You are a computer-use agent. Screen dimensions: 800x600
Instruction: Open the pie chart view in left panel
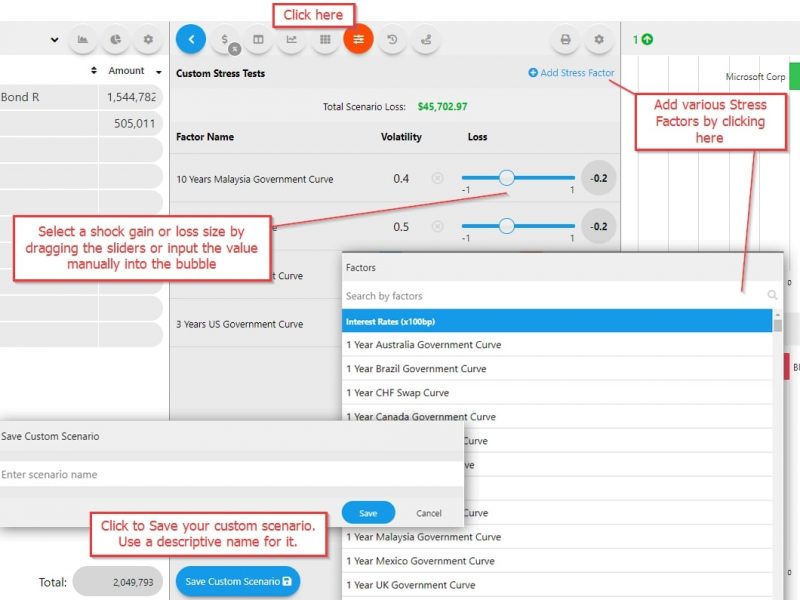tap(115, 40)
